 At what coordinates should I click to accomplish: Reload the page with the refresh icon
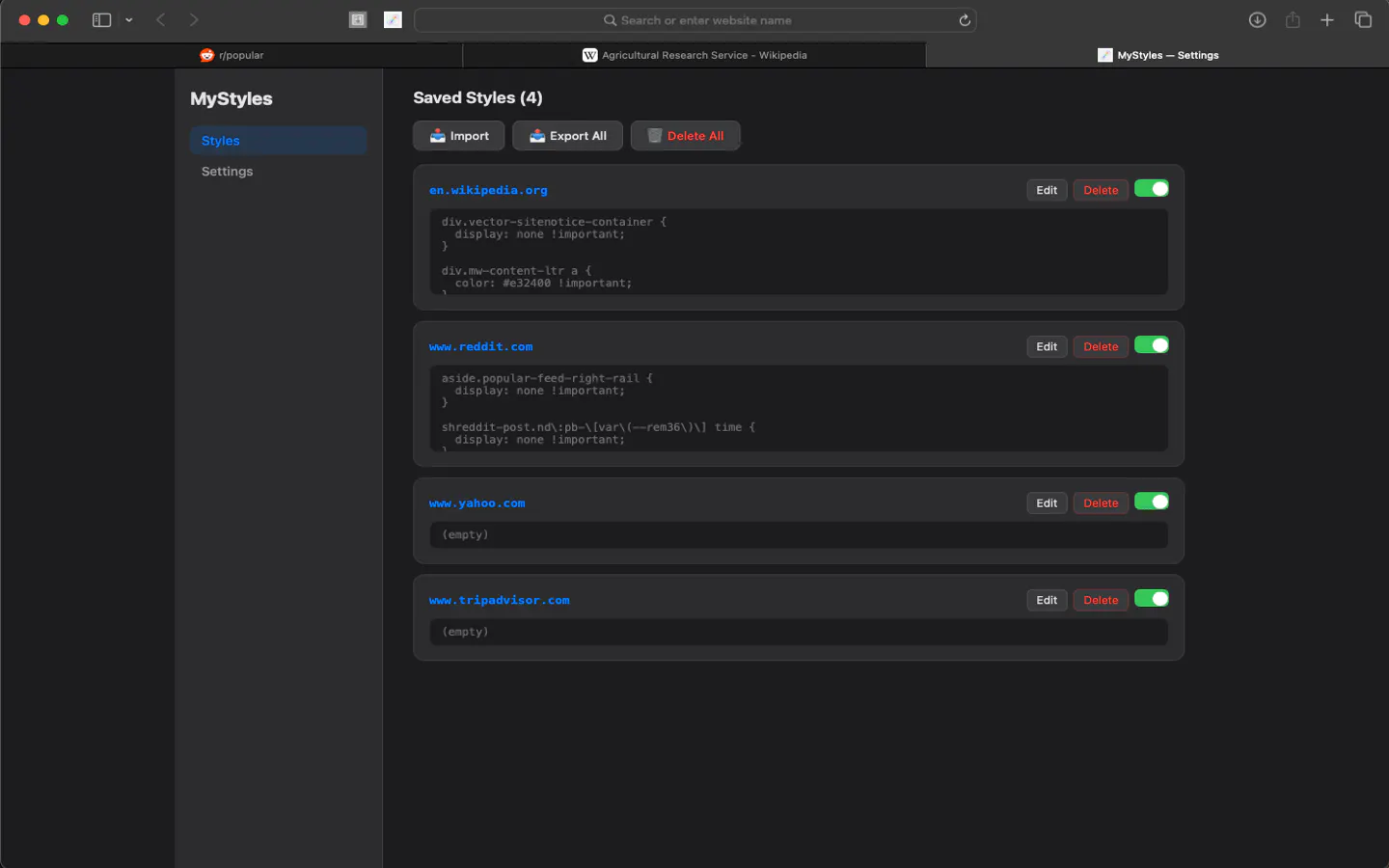(x=965, y=20)
